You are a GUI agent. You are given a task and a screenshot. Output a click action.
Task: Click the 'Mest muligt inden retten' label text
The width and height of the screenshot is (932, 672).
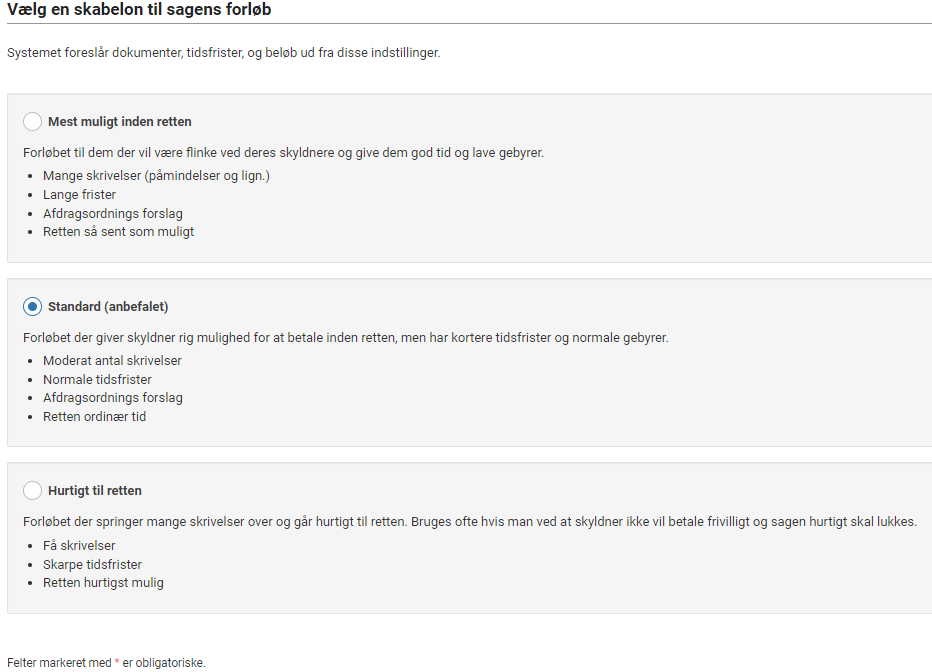(120, 122)
